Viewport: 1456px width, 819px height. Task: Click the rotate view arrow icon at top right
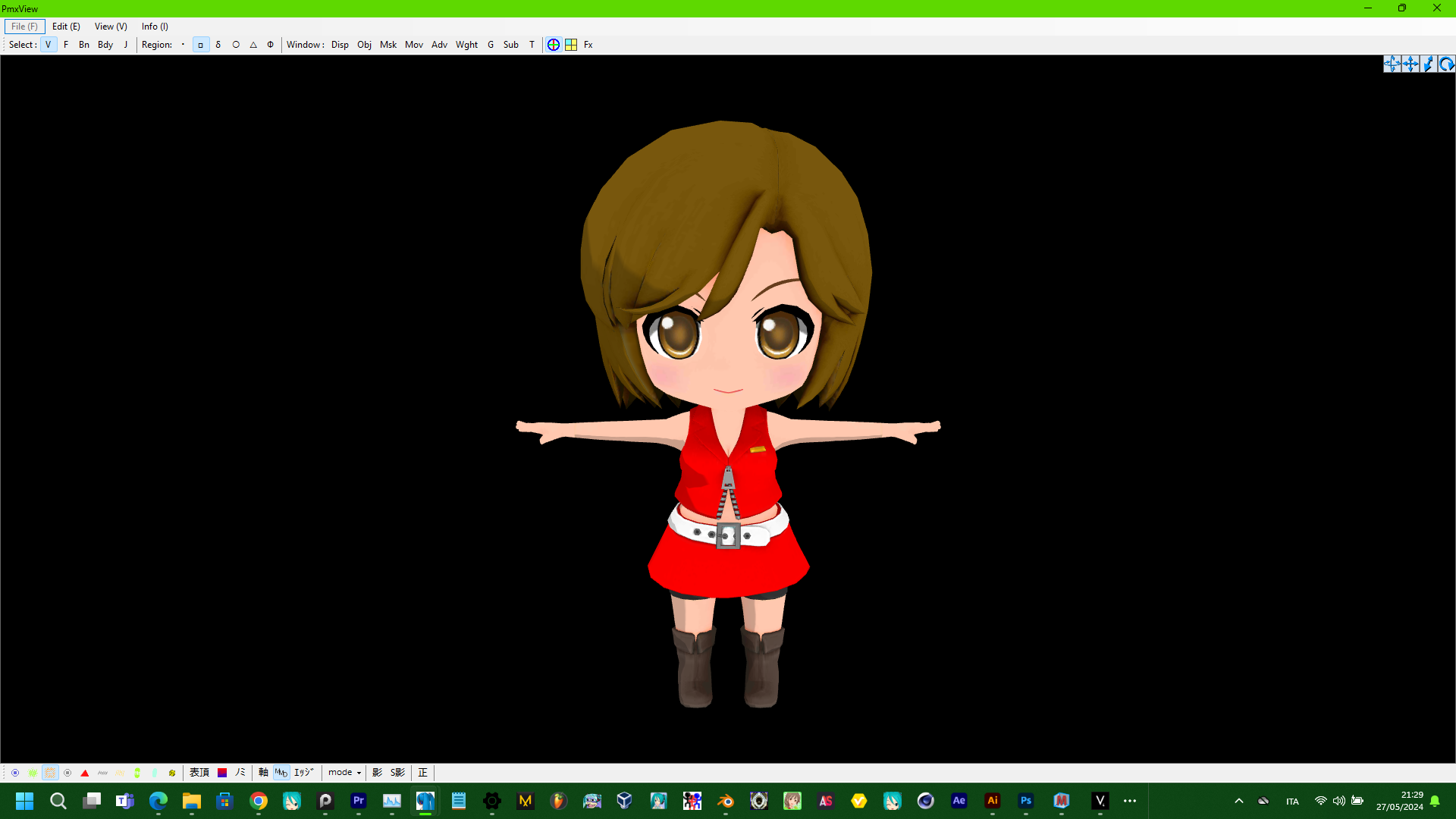pyautogui.click(x=1447, y=64)
